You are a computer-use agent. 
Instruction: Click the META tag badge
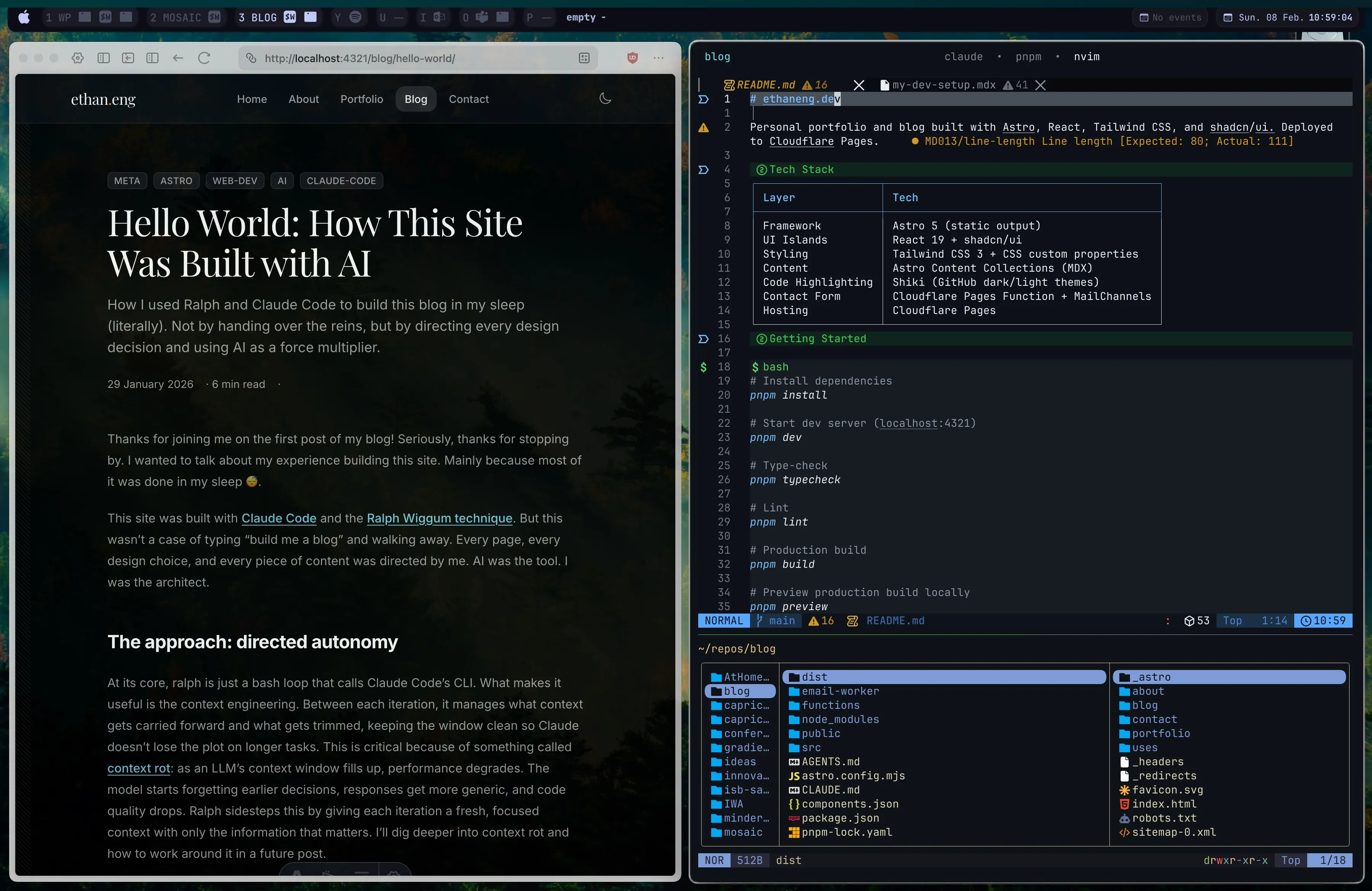(127, 181)
